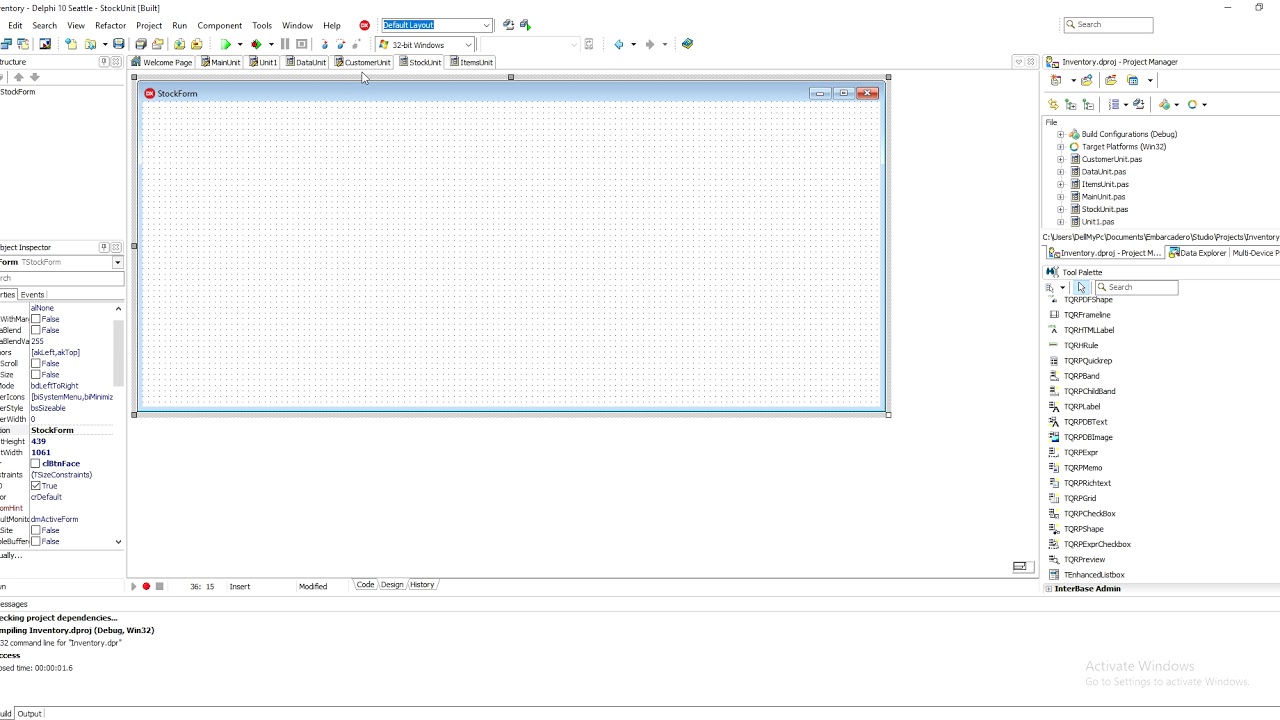Click the Program Reset stop icon
Screen dimensions: 1280x720
pyautogui.click(x=301, y=44)
